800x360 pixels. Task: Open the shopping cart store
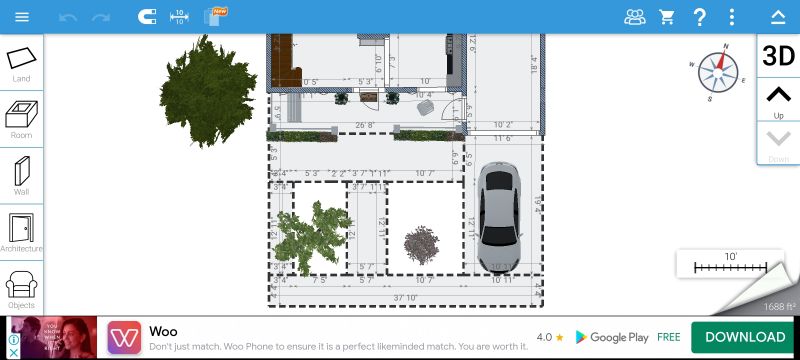(667, 17)
